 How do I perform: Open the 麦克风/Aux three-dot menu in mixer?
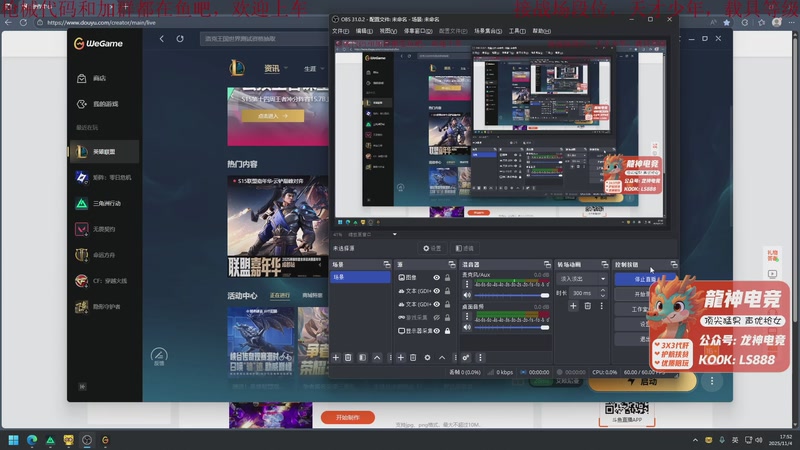point(467,285)
